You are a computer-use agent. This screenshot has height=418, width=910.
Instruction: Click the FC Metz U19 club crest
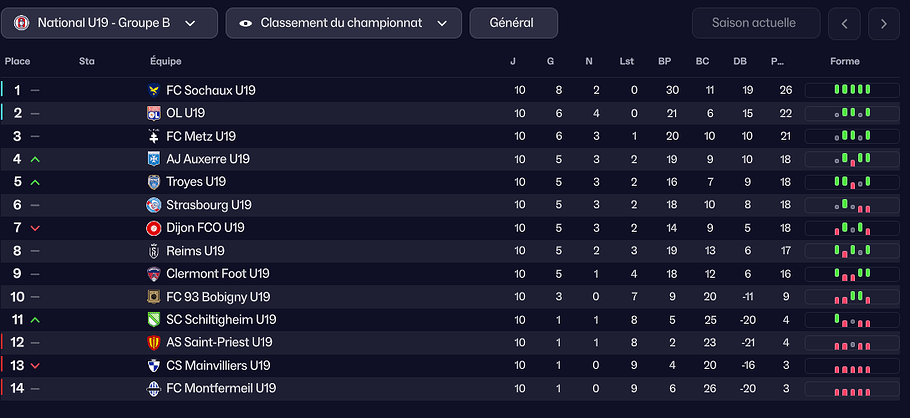pos(154,136)
